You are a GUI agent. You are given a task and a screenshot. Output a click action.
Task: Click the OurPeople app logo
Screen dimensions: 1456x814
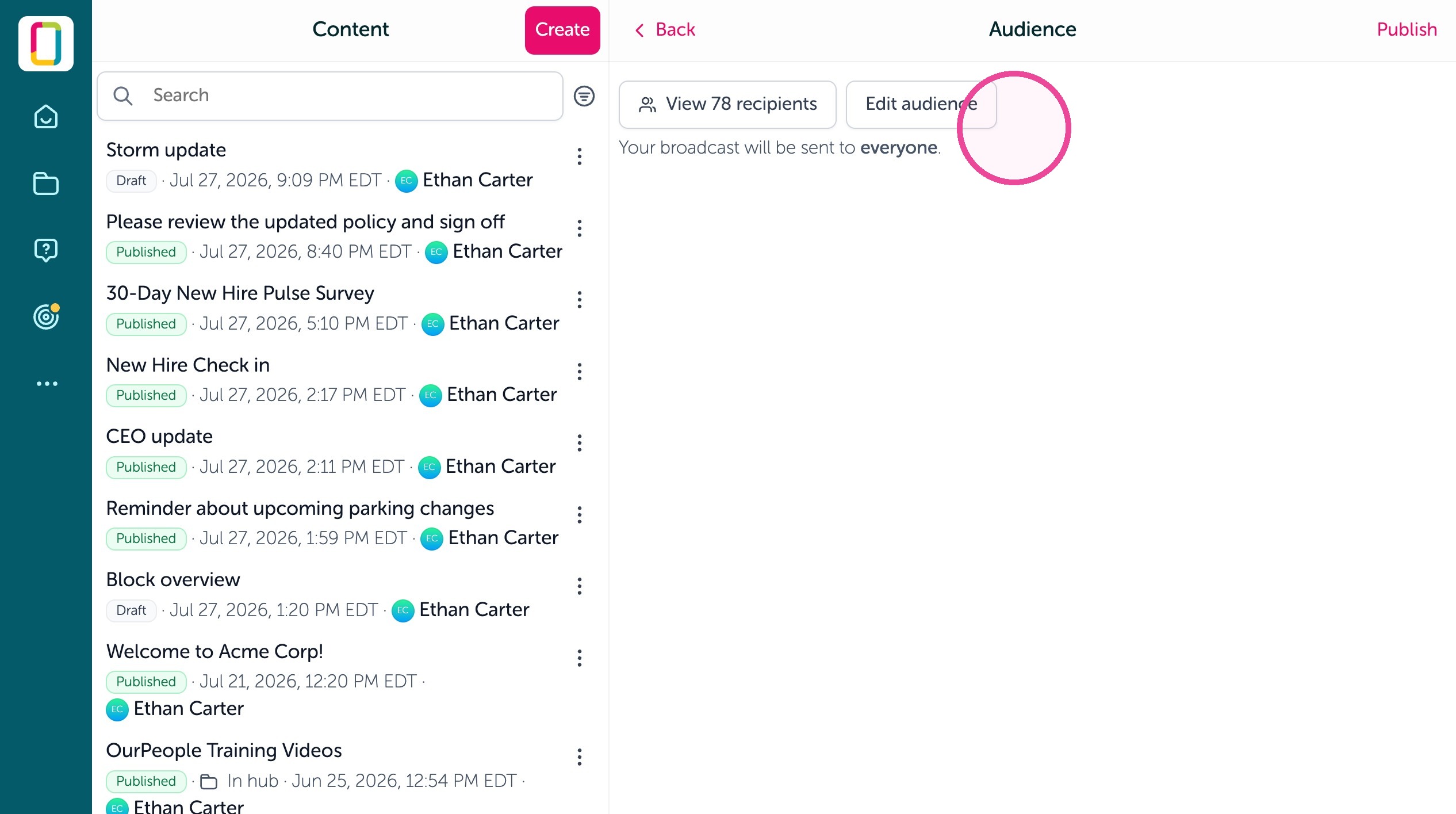pyautogui.click(x=46, y=44)
